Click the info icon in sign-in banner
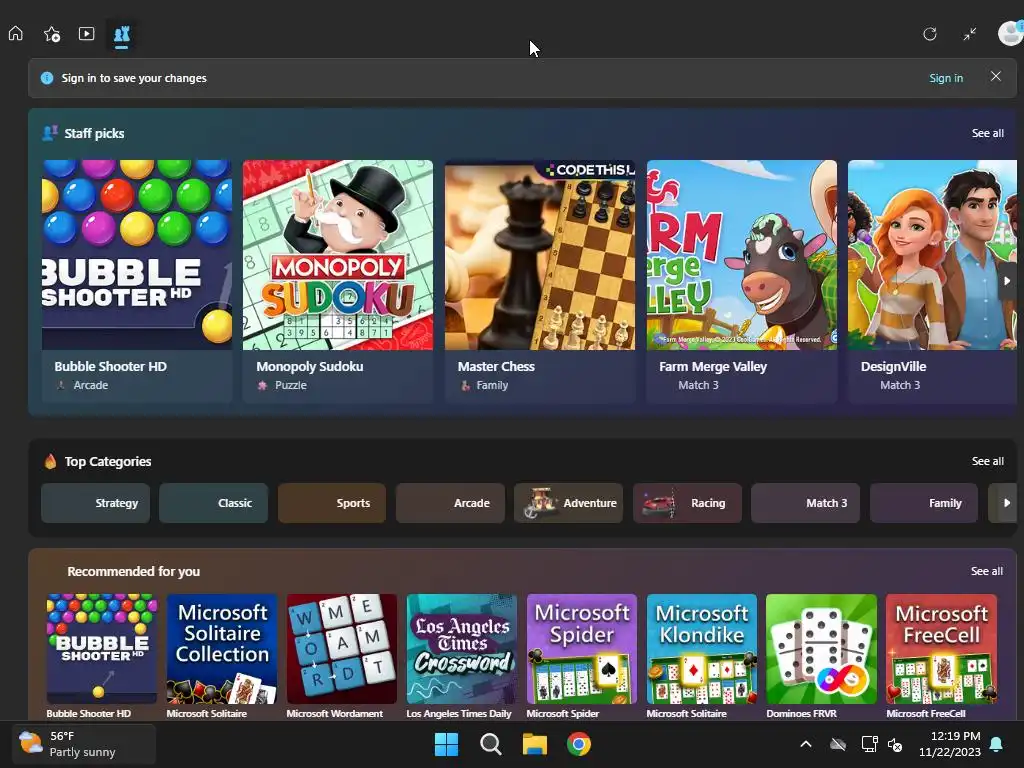The height and width of the screenshot is (768, 1024). (x=47, y=78)
